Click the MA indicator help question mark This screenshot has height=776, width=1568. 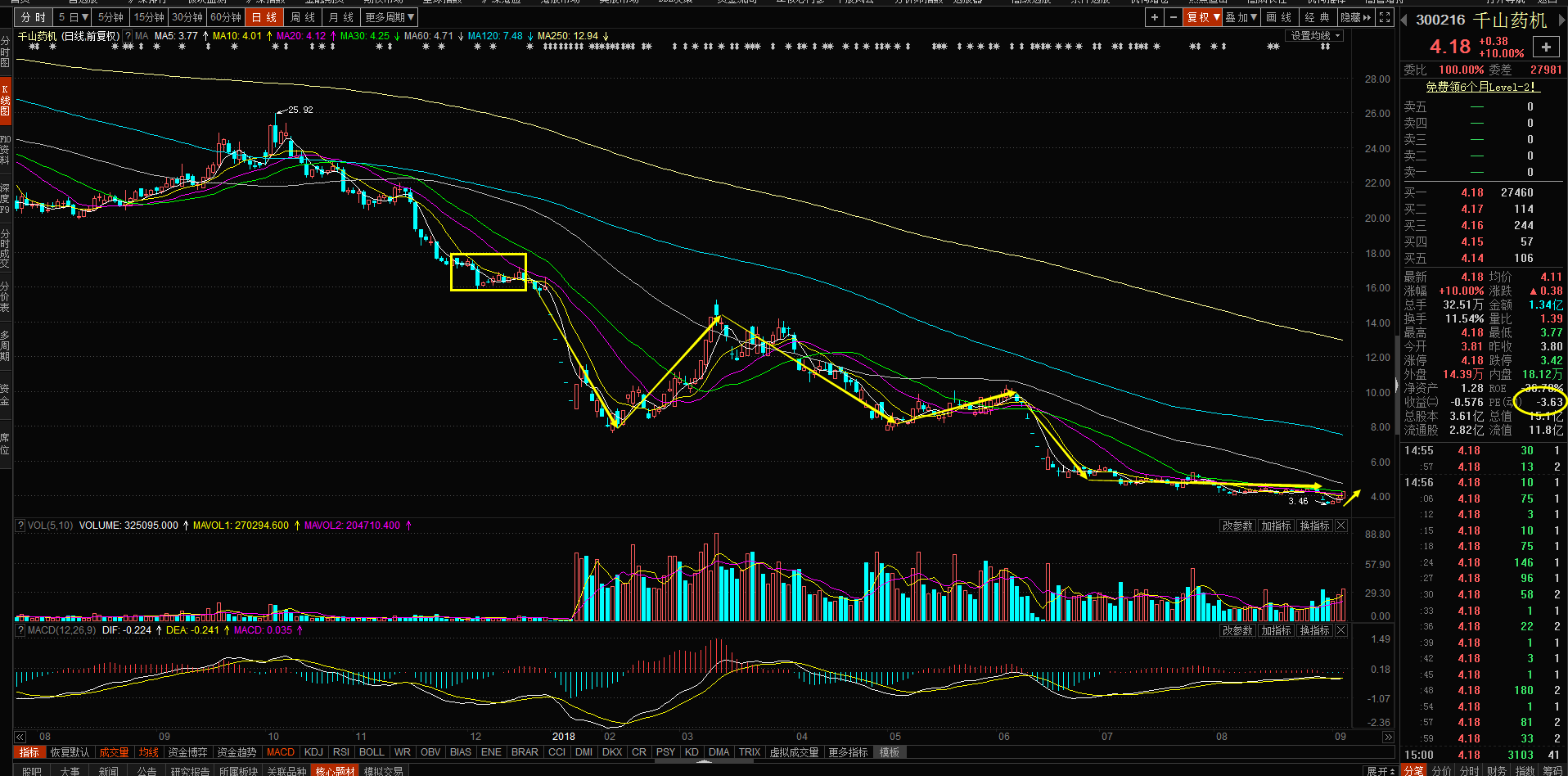tap(127, 36)
